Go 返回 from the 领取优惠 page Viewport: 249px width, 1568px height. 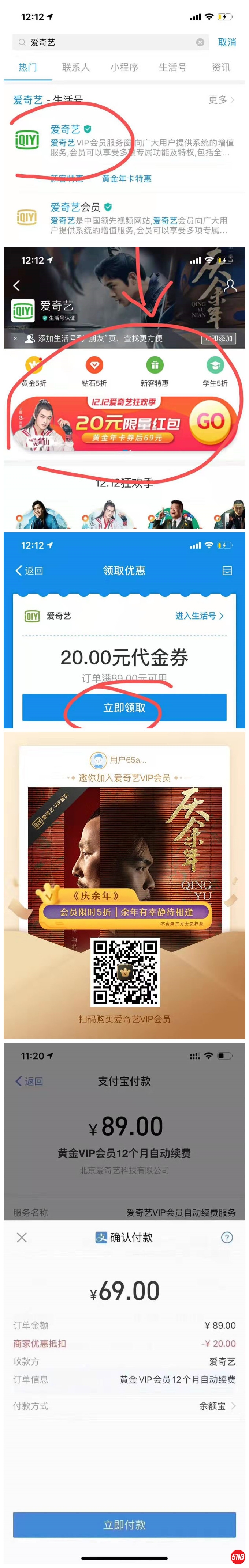(x=29, y=570)
